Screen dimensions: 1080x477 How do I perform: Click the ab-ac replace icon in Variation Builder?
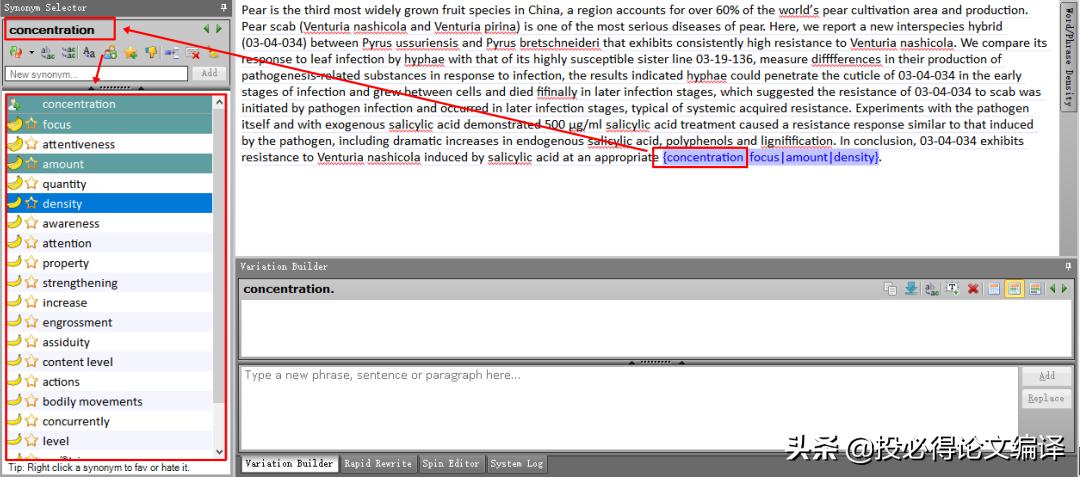932,289
